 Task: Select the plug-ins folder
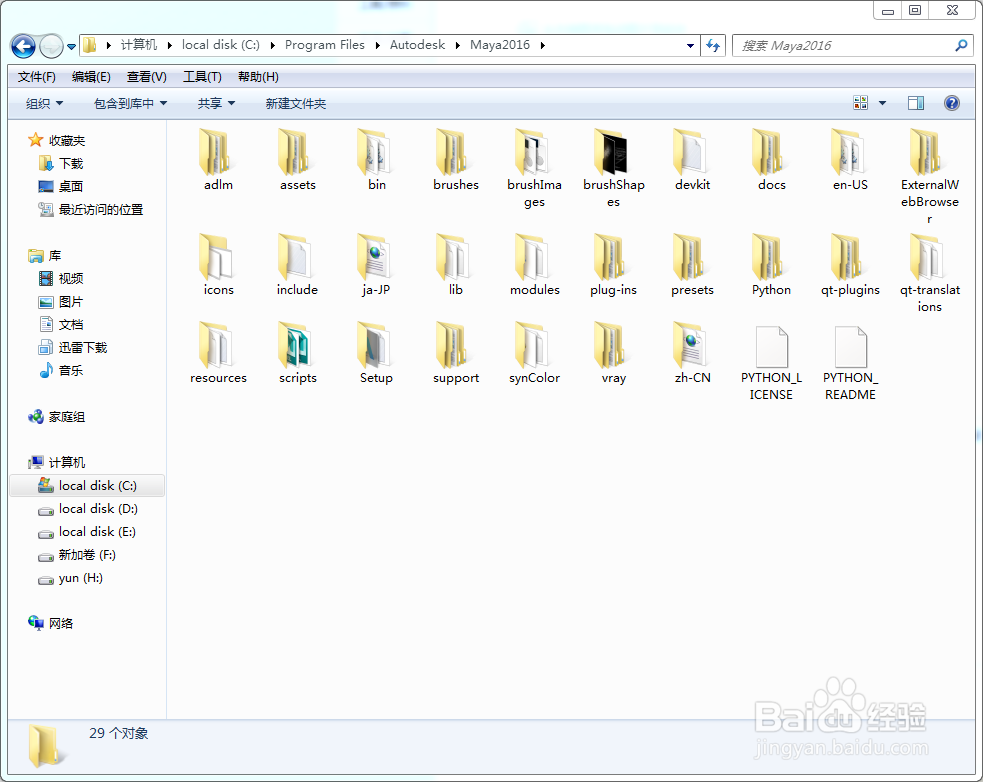point(613,265)
